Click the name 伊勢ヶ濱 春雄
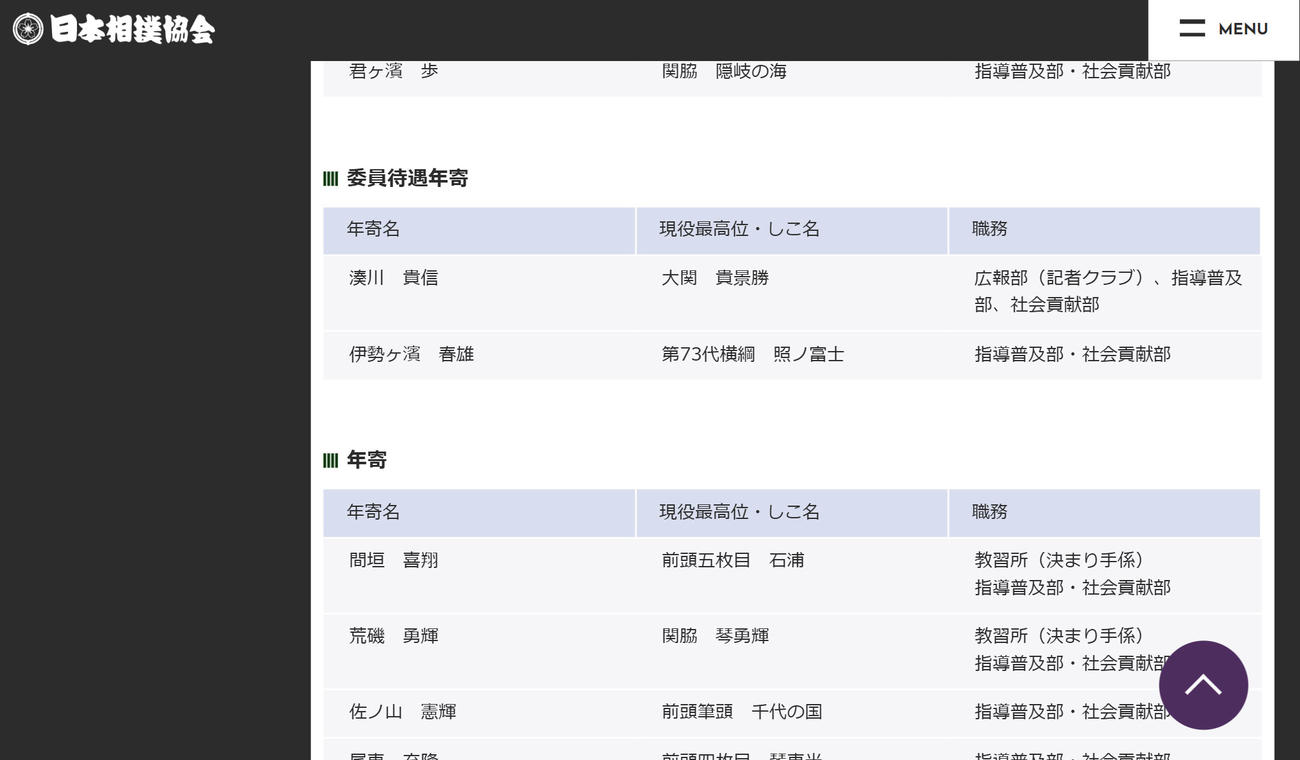1300x760 pixels. coord(411,354)
